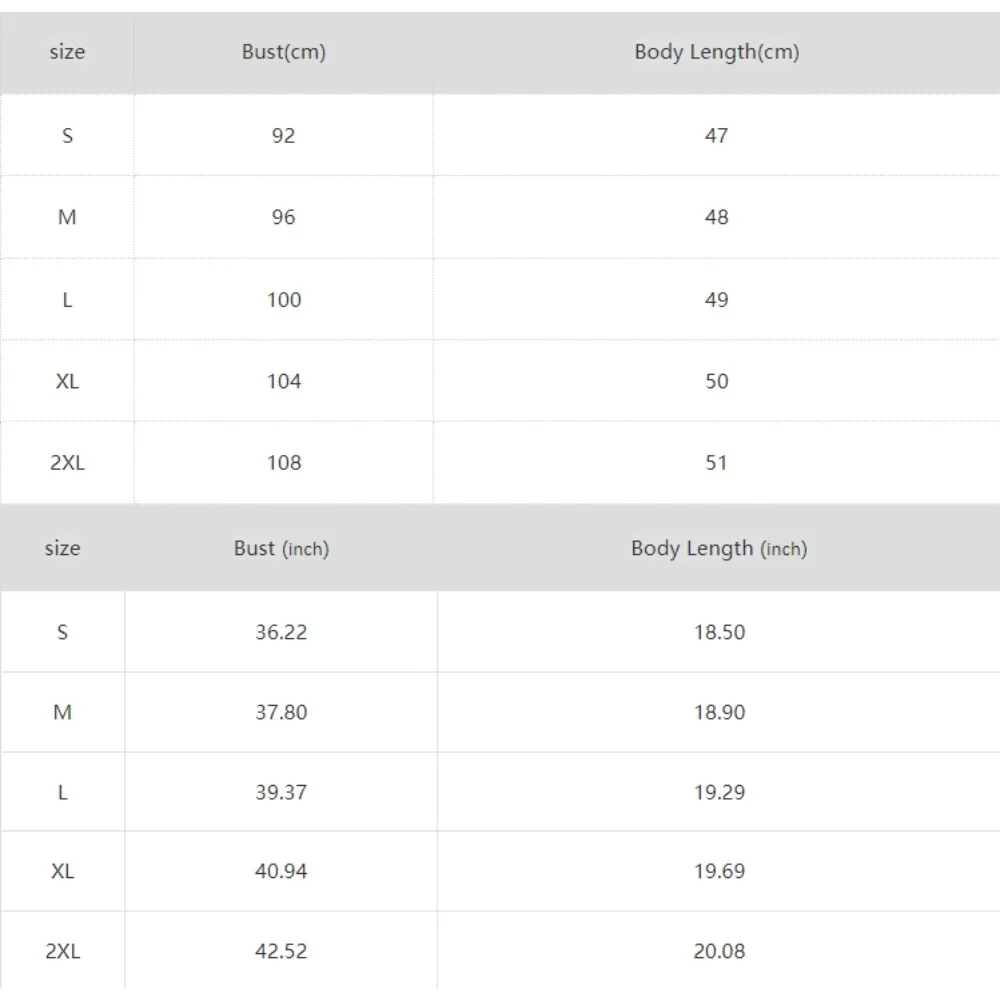Click body length value 49

[x=716, y=299]
